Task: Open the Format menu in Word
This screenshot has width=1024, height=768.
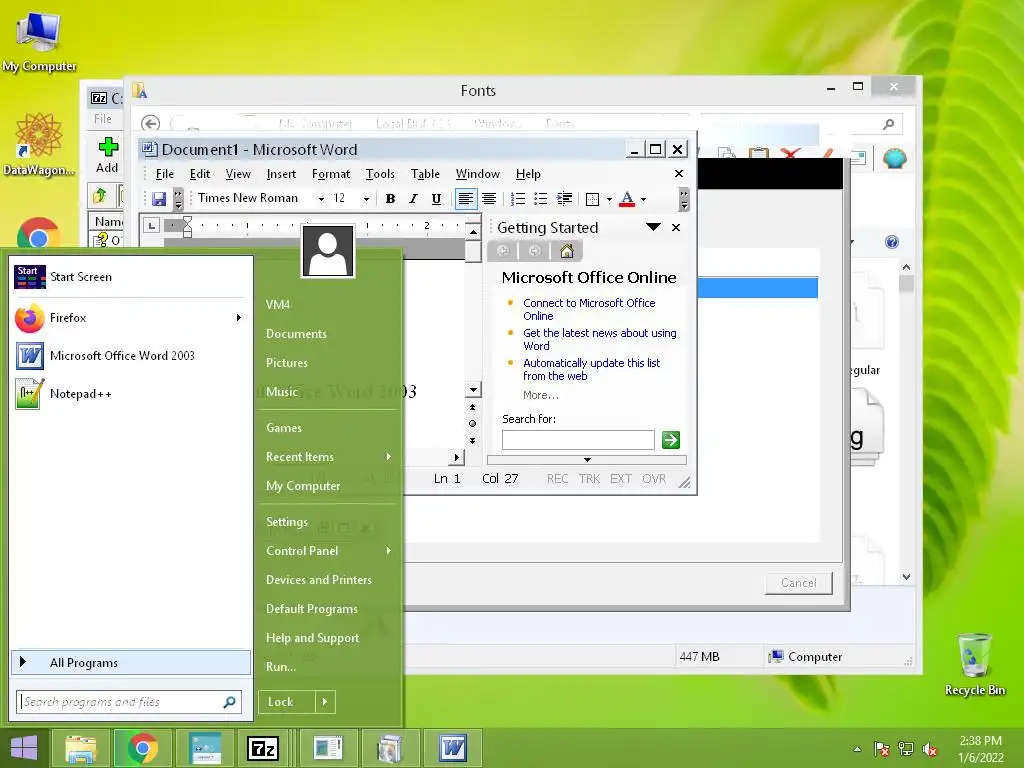Action: click(330, 174)
